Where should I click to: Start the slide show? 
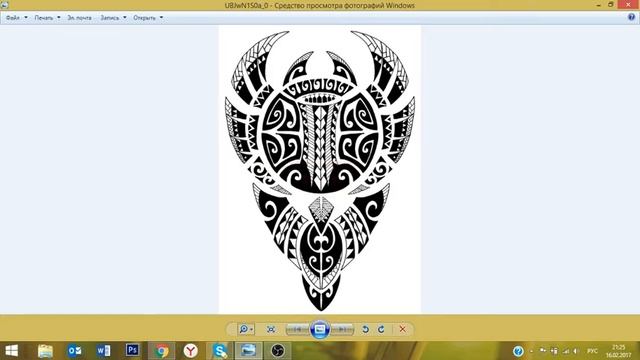point(320,329)
